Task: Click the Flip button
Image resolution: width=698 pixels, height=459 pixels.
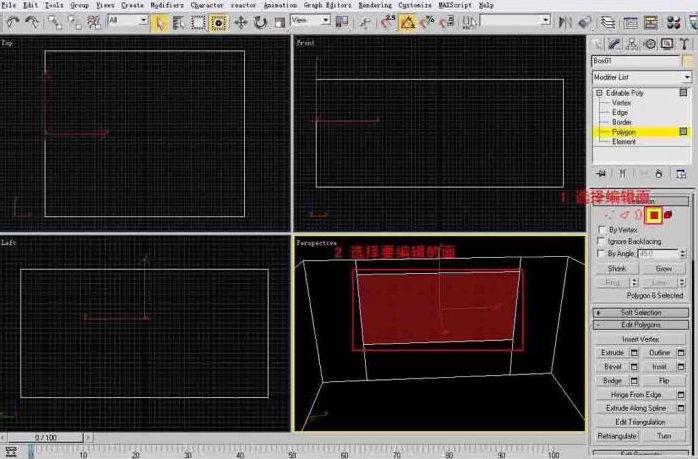Action: tap(664, 381)
